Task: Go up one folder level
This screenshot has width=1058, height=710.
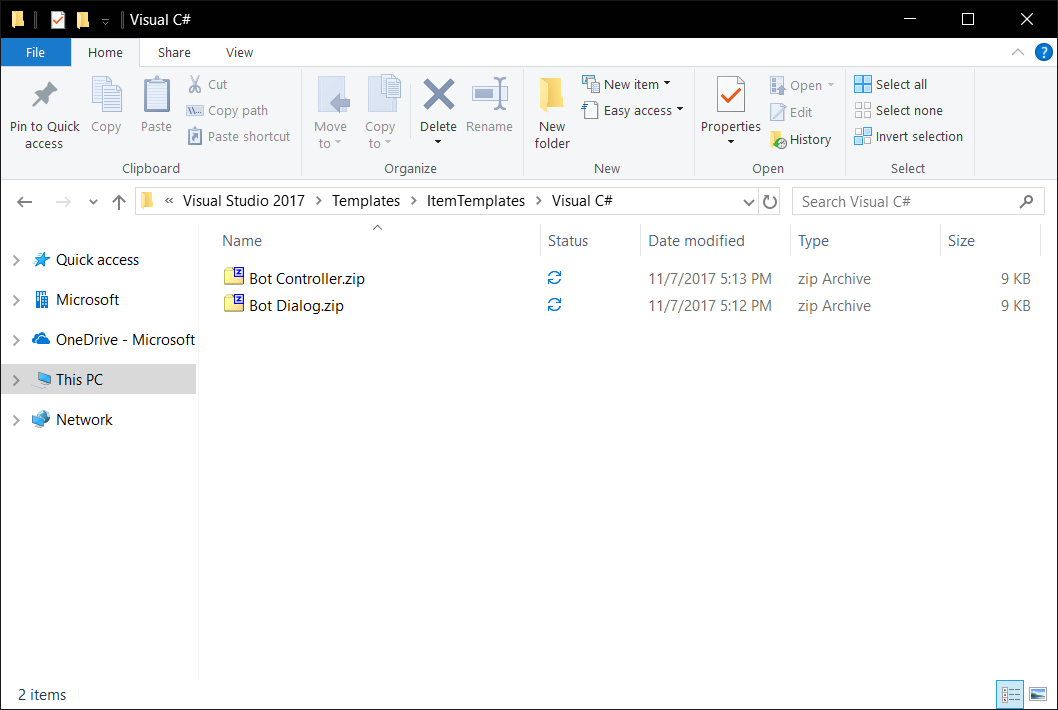Action: [119, 202]
